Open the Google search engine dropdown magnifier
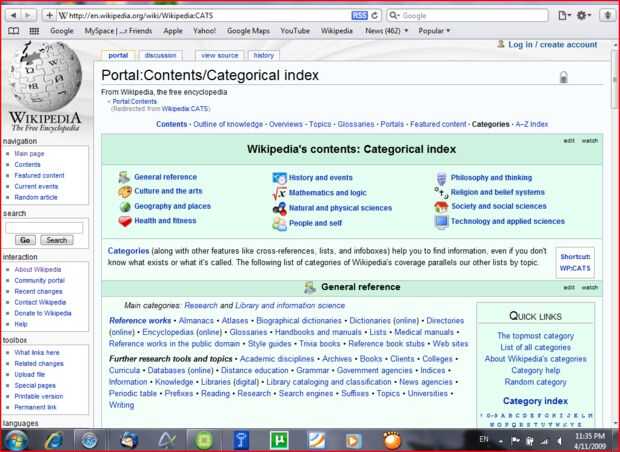 [393, 15]
